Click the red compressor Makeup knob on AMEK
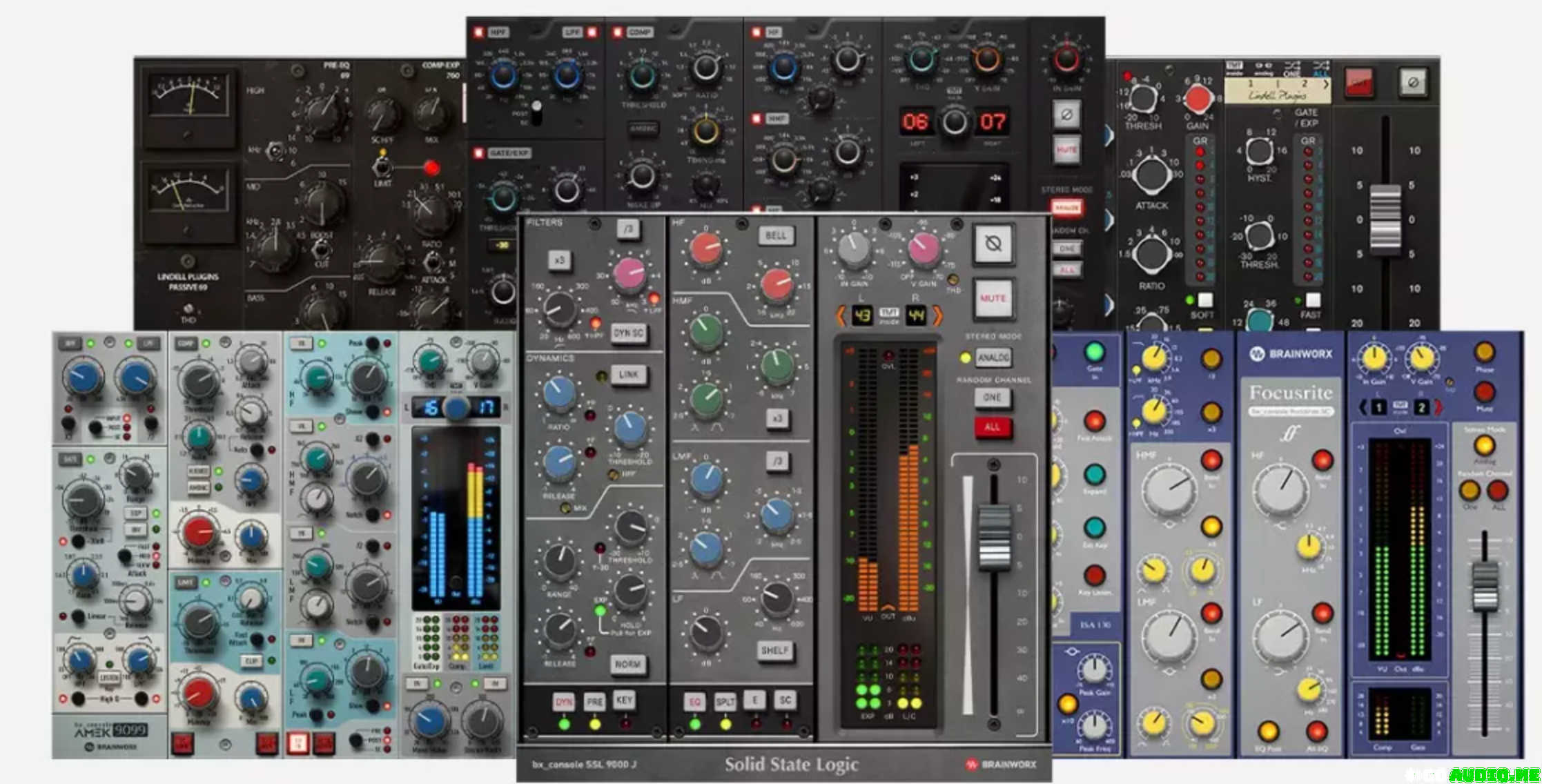Screen dimensions: 1542x784 (x=199, y=533)
